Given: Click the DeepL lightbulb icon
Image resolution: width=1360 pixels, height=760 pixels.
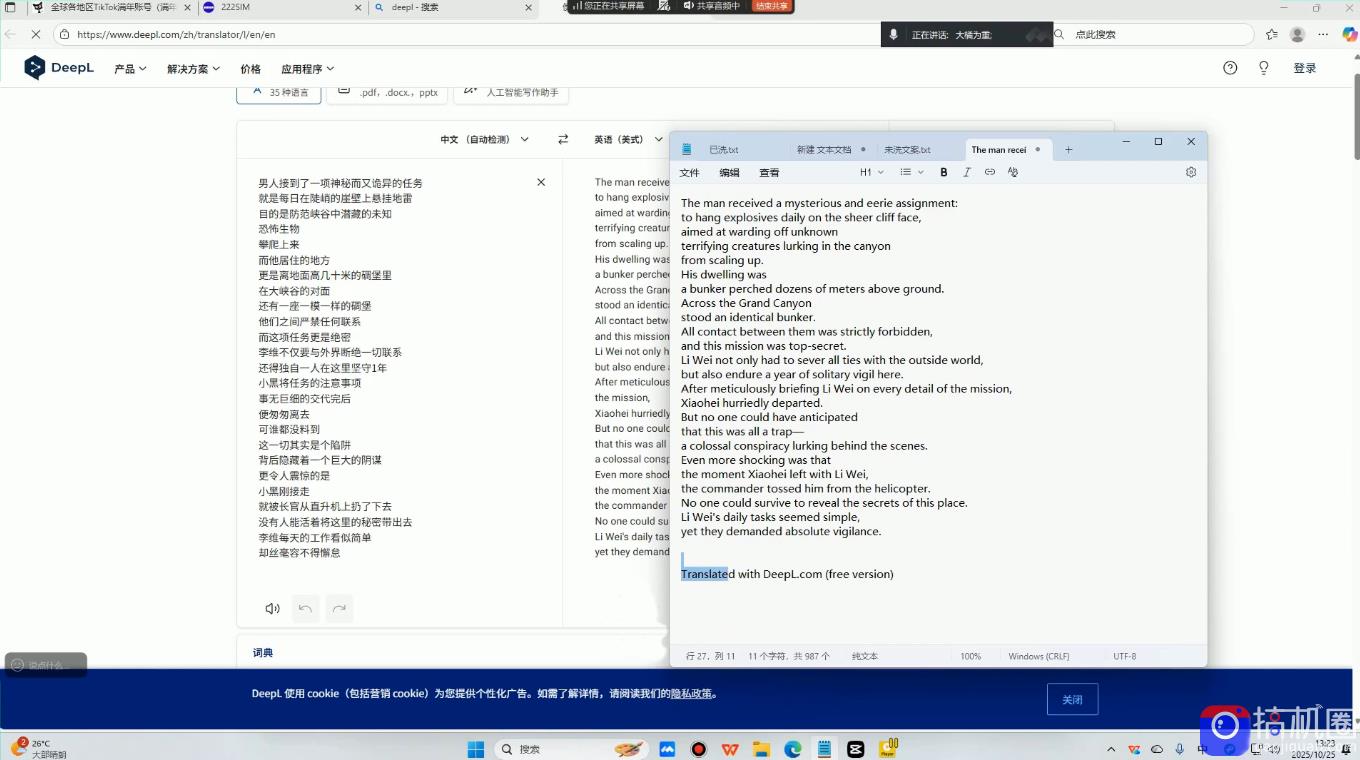Looking at the screenshot, I should tap(1264, 68).
